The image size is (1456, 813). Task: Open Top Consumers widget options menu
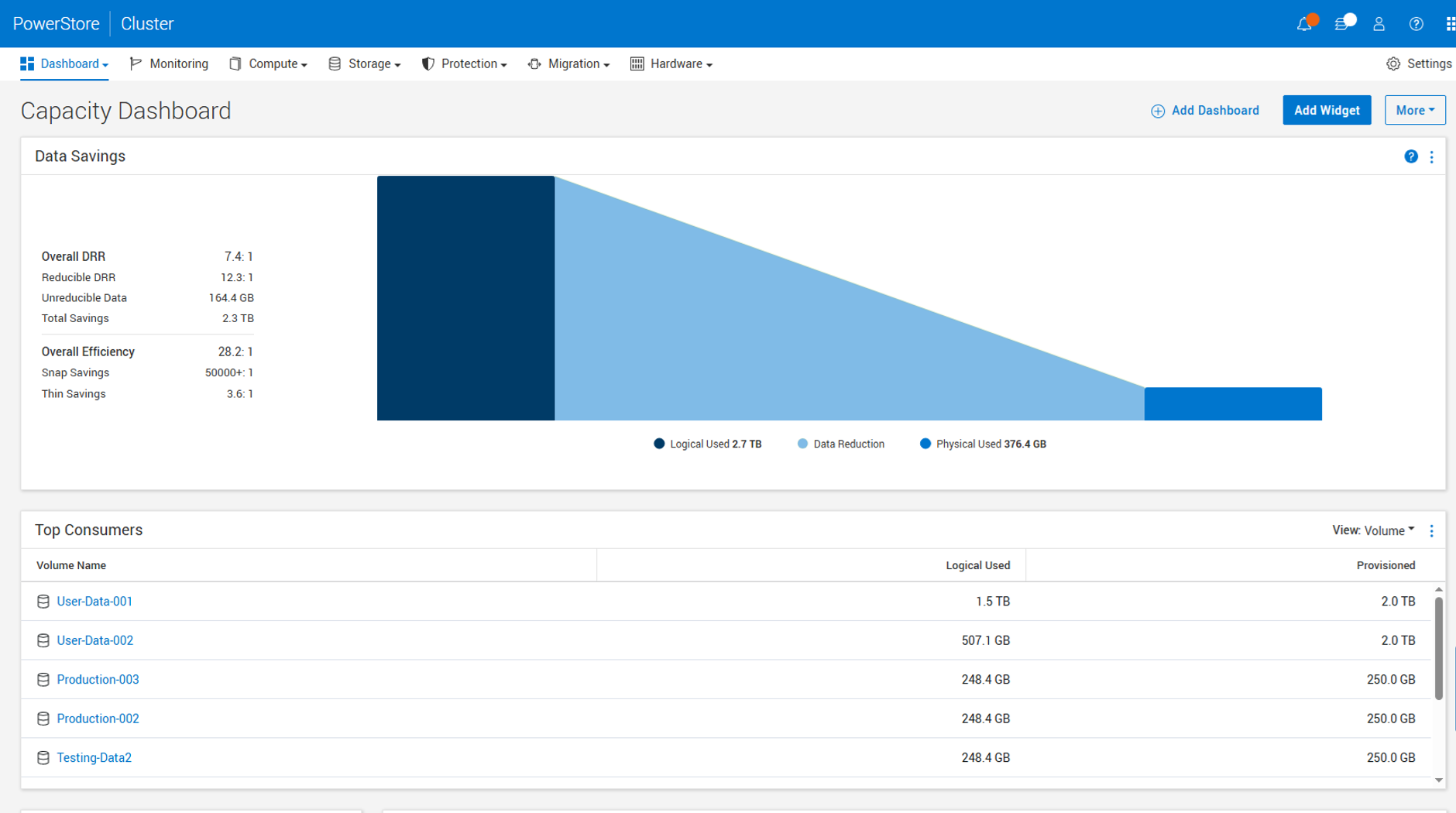(1431, 530)
